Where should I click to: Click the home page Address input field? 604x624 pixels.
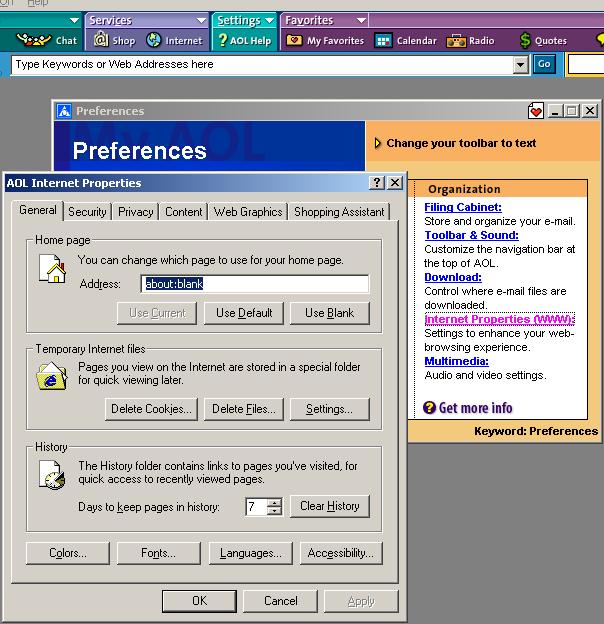255,284
